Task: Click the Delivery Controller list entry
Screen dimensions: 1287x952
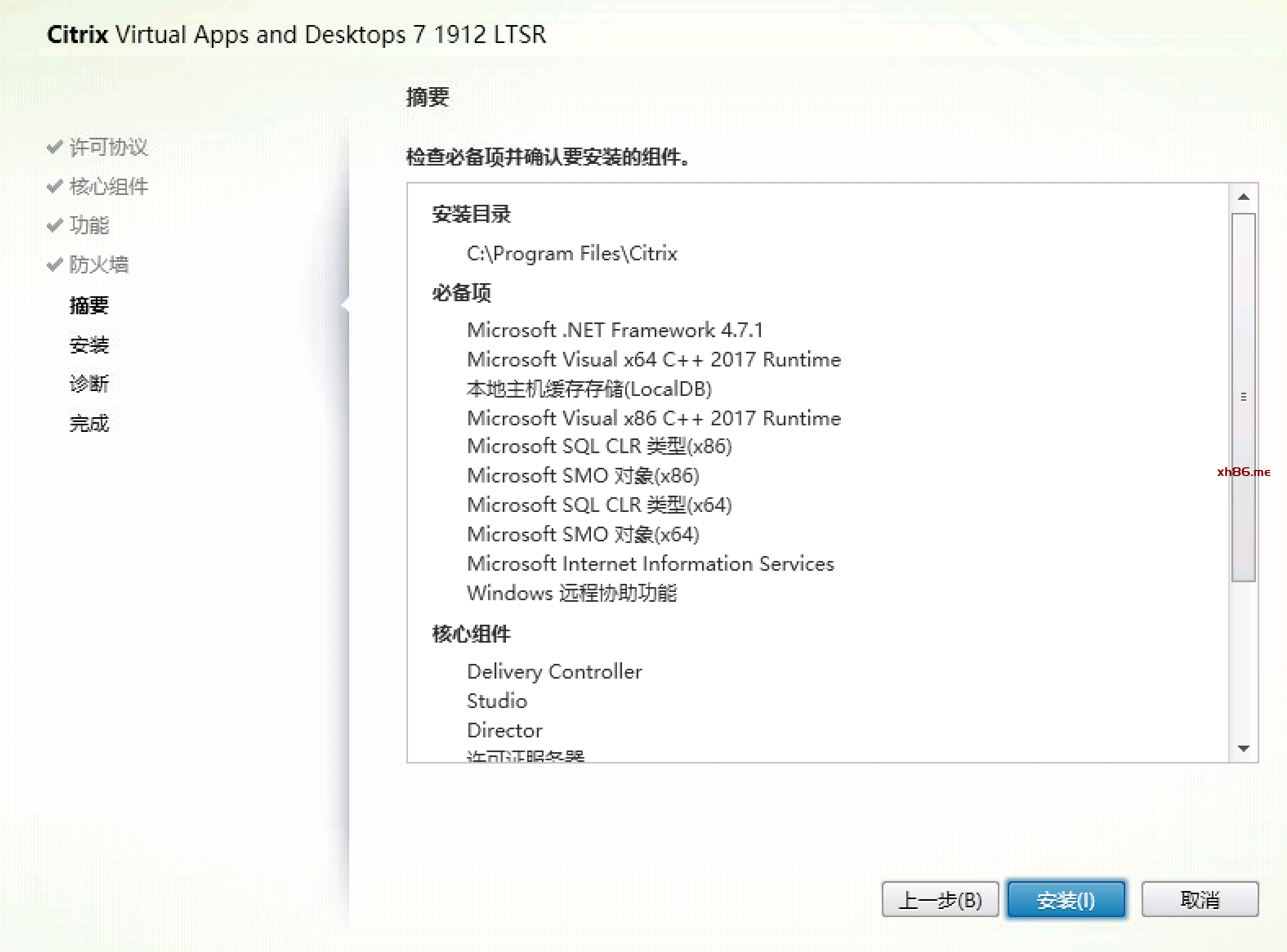Action: [x=554, y=672]
